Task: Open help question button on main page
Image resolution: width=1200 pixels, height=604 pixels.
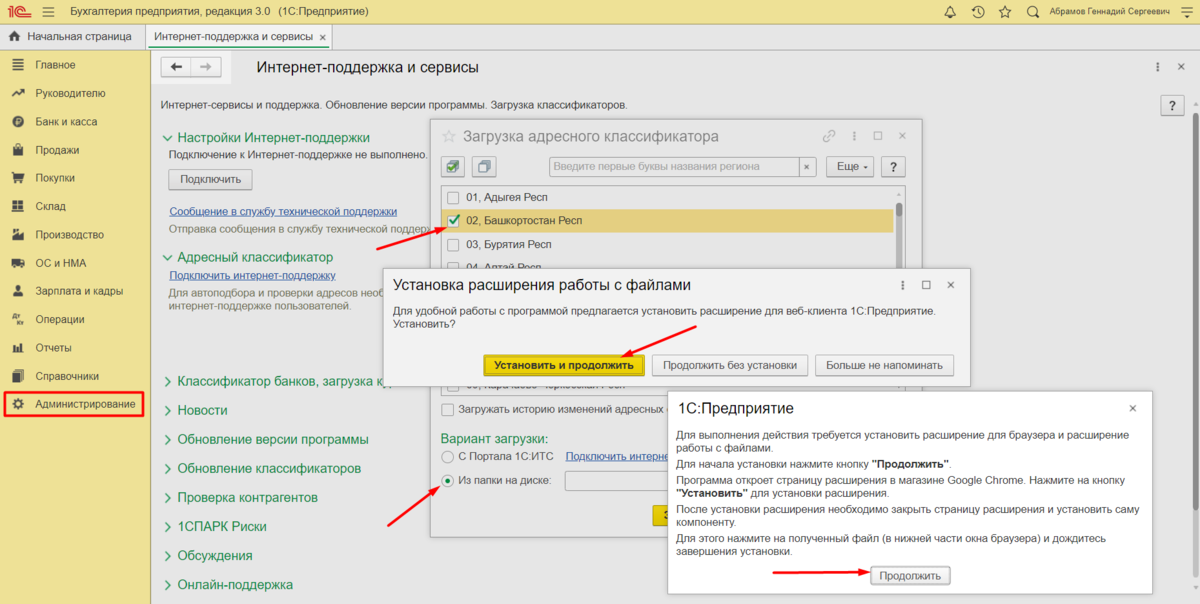Action: 1172,105
